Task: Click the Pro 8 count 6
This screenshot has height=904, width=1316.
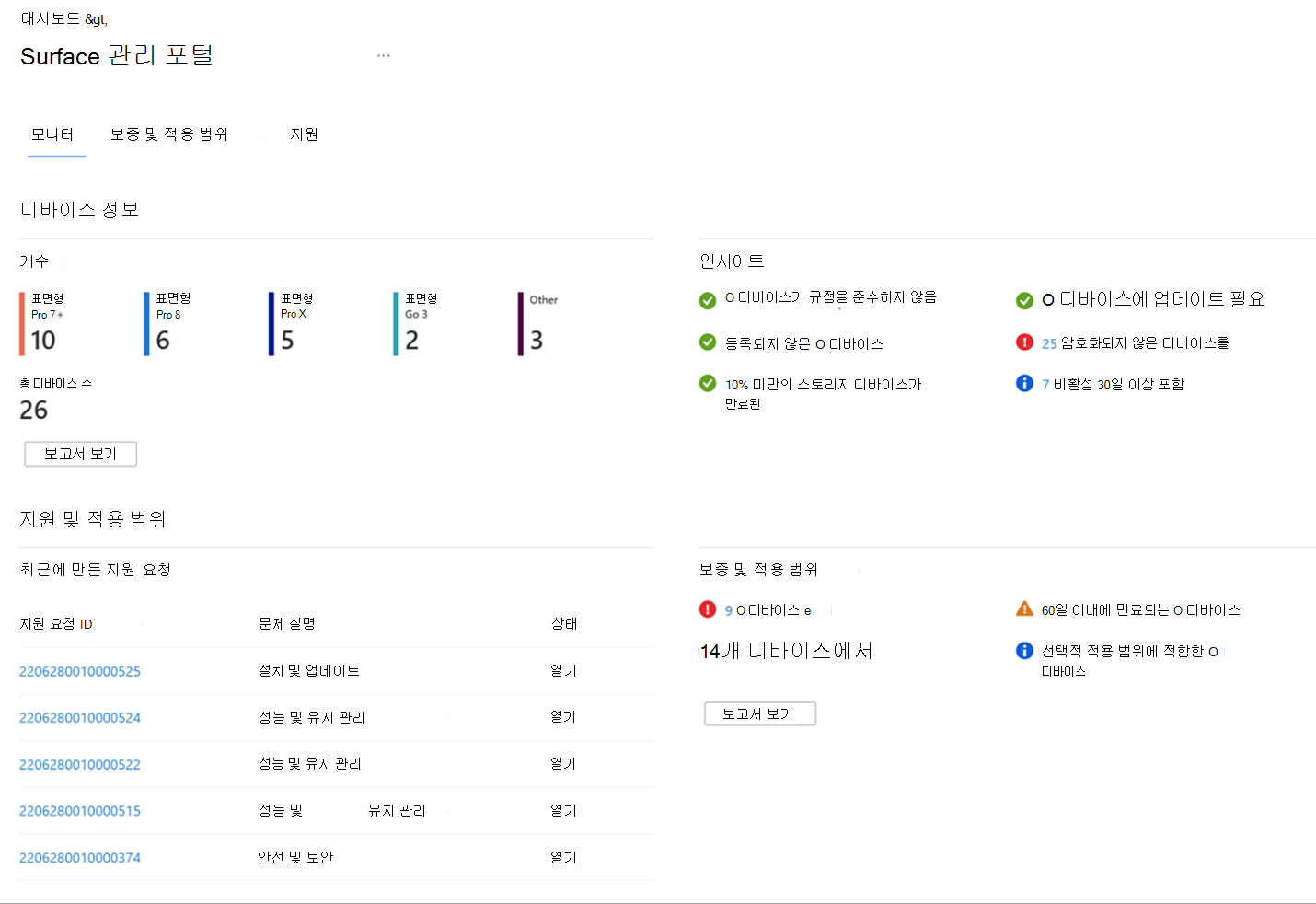Action: [x=163, y=341]
